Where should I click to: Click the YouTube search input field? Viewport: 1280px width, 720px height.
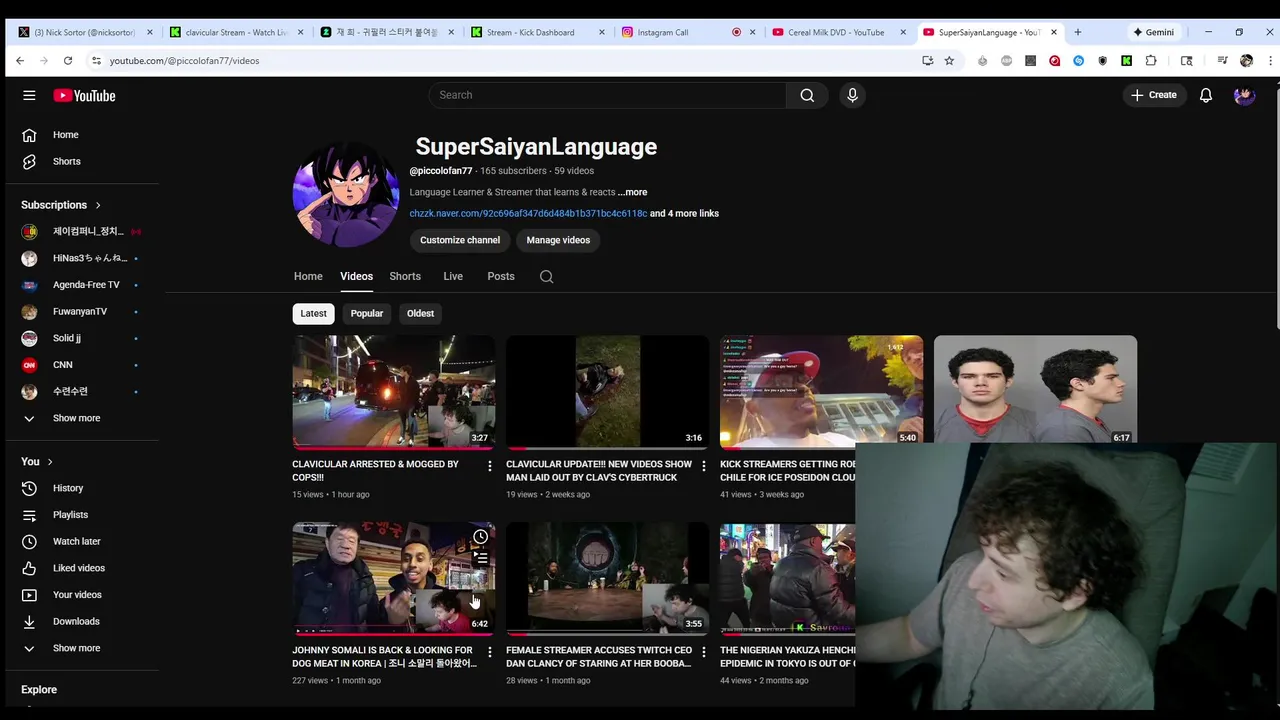(608, 95)
